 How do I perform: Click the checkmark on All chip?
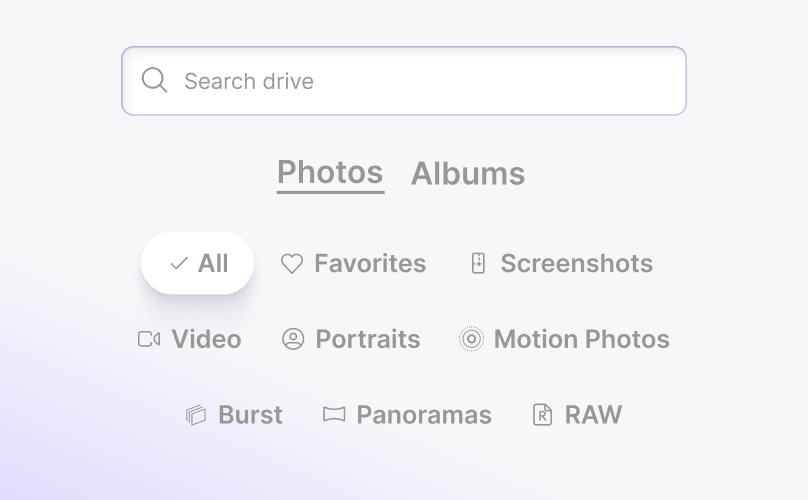179,264
